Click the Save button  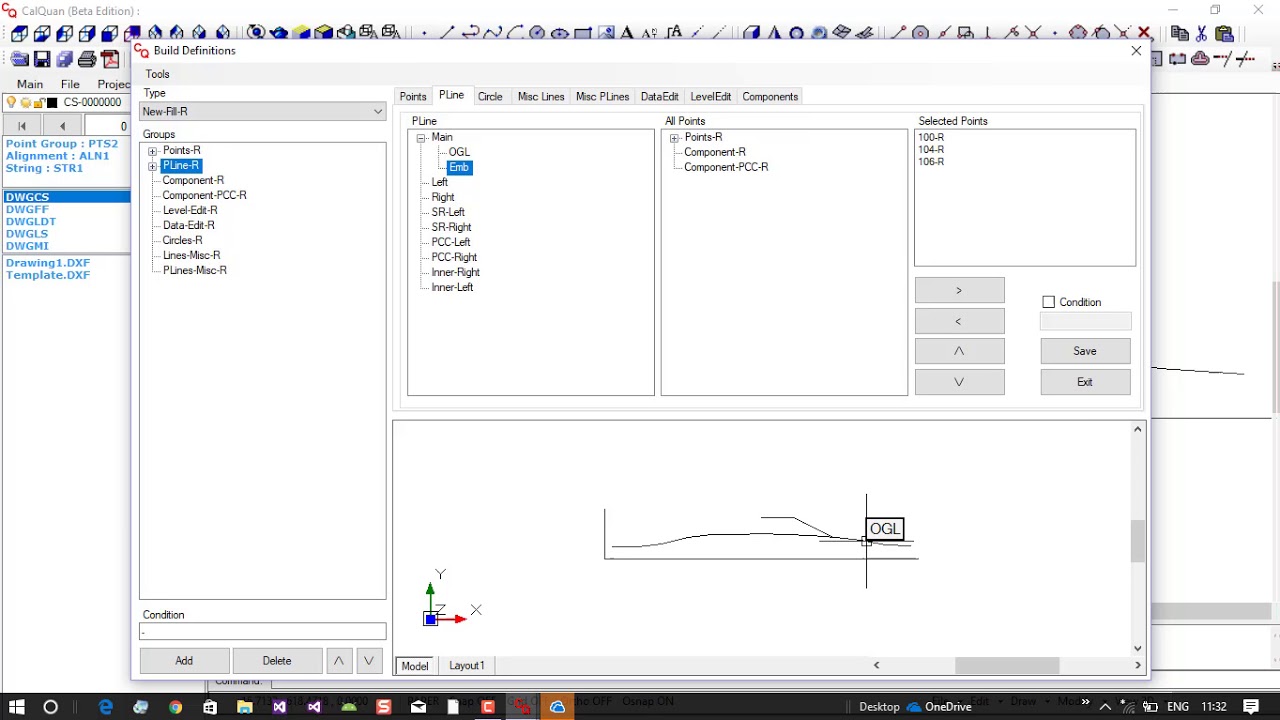[x=1085, y=351]
